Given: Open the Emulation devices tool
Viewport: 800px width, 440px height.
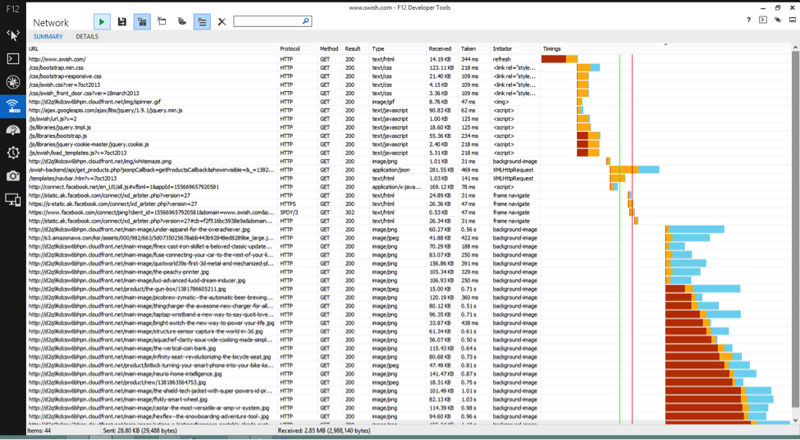Looking at the screenshot, I should coord(13,200).
